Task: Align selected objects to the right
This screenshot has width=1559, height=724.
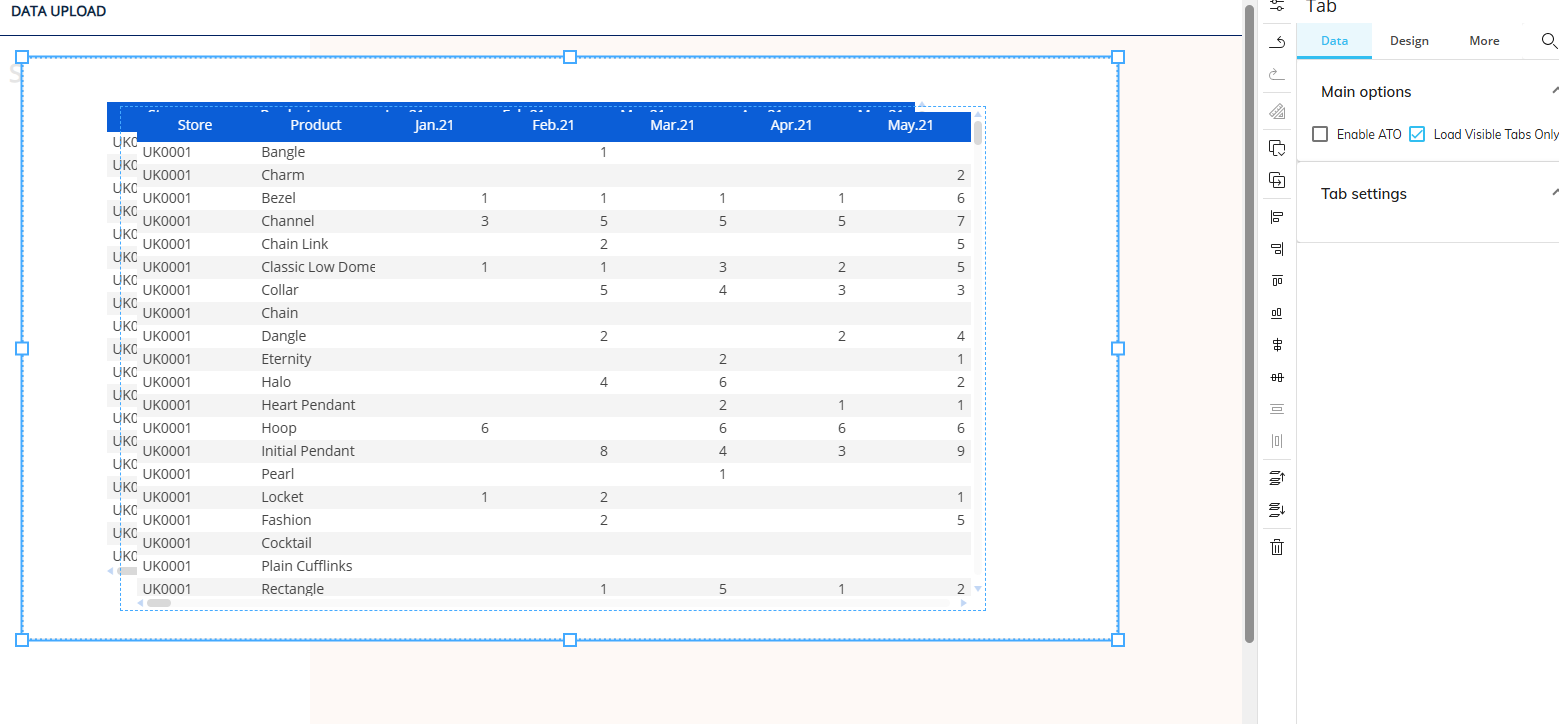Action: (1277, 249)
